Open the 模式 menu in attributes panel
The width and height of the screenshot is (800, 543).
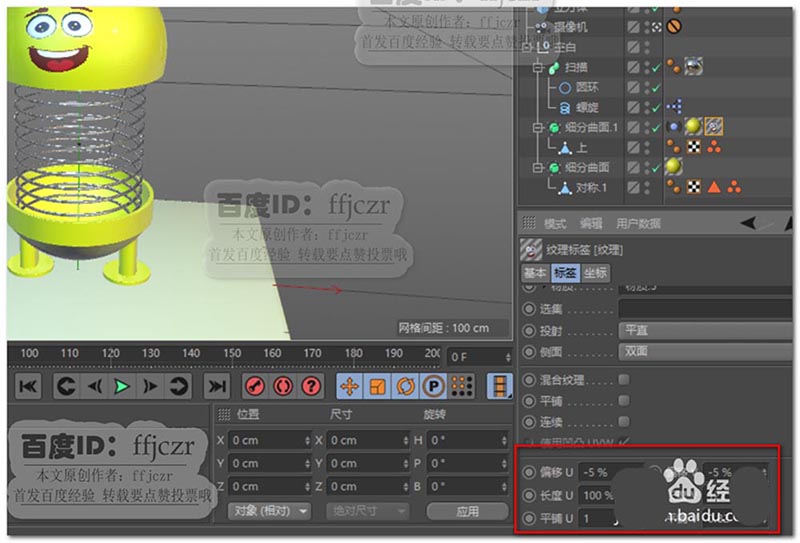555,224
